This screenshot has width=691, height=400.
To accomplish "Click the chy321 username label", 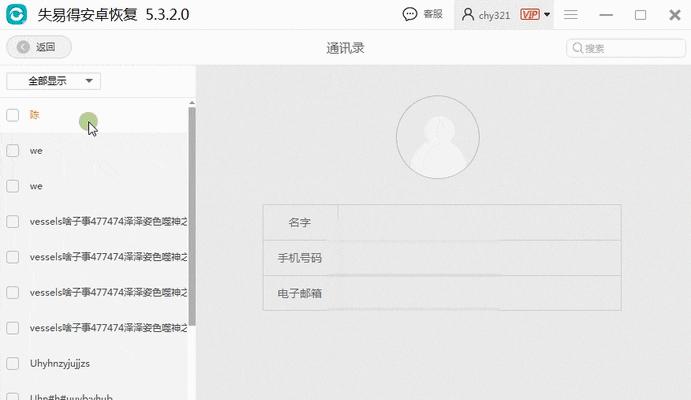I will coord(494,15).
